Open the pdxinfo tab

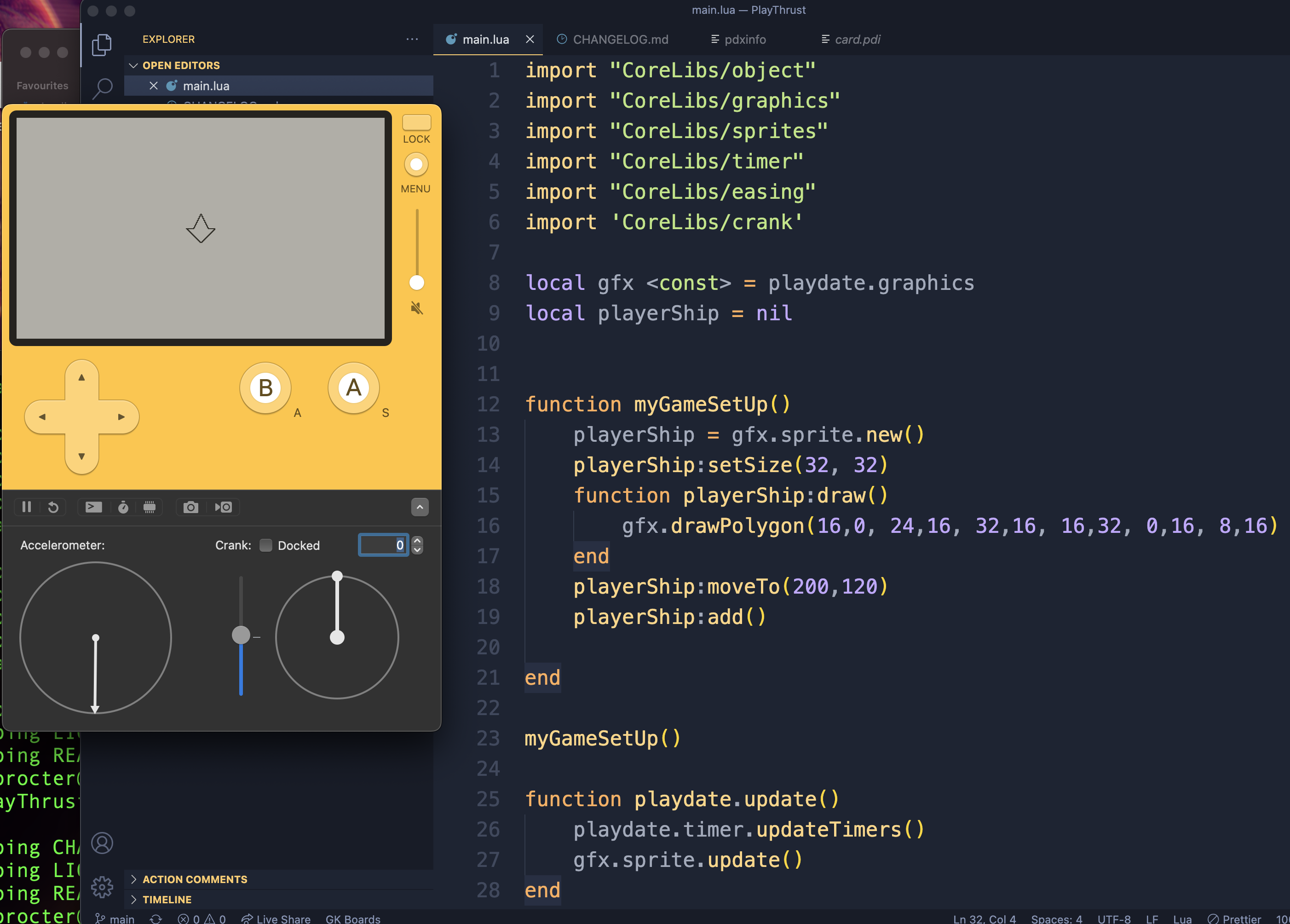(x=744, y=39)
